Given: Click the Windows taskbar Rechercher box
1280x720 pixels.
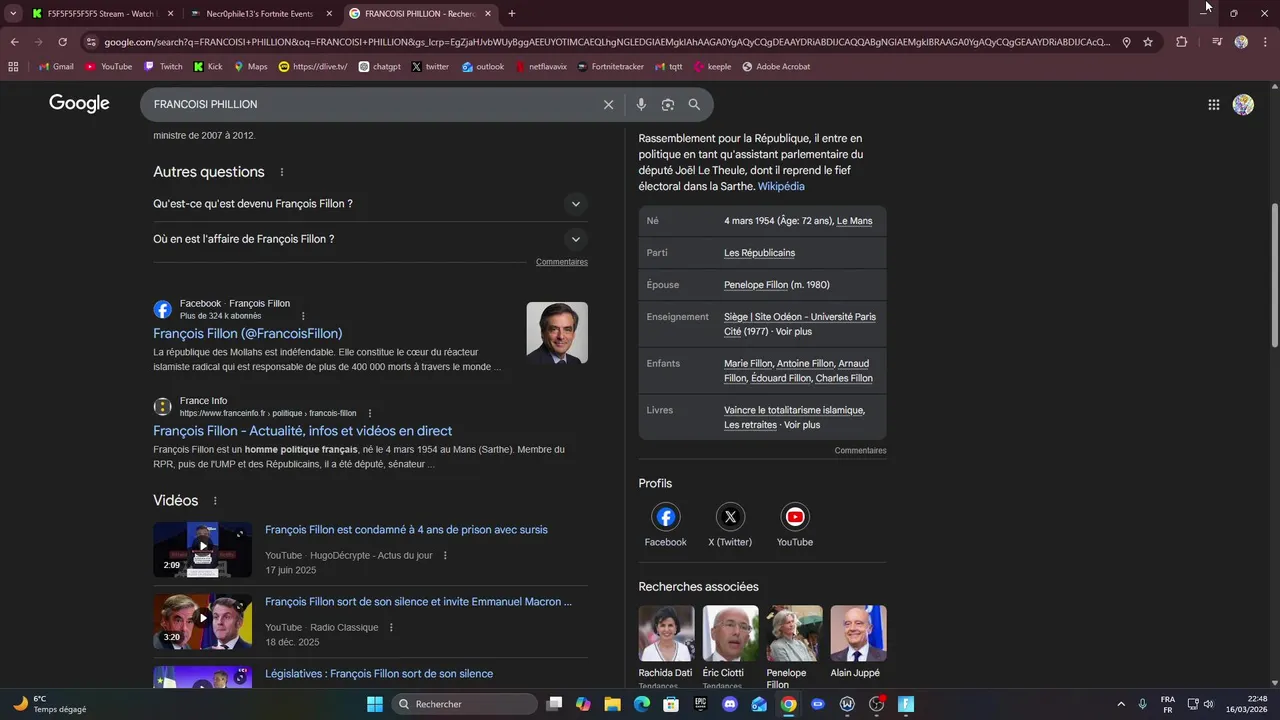Looking at the screenshot, I should [465, 704].
